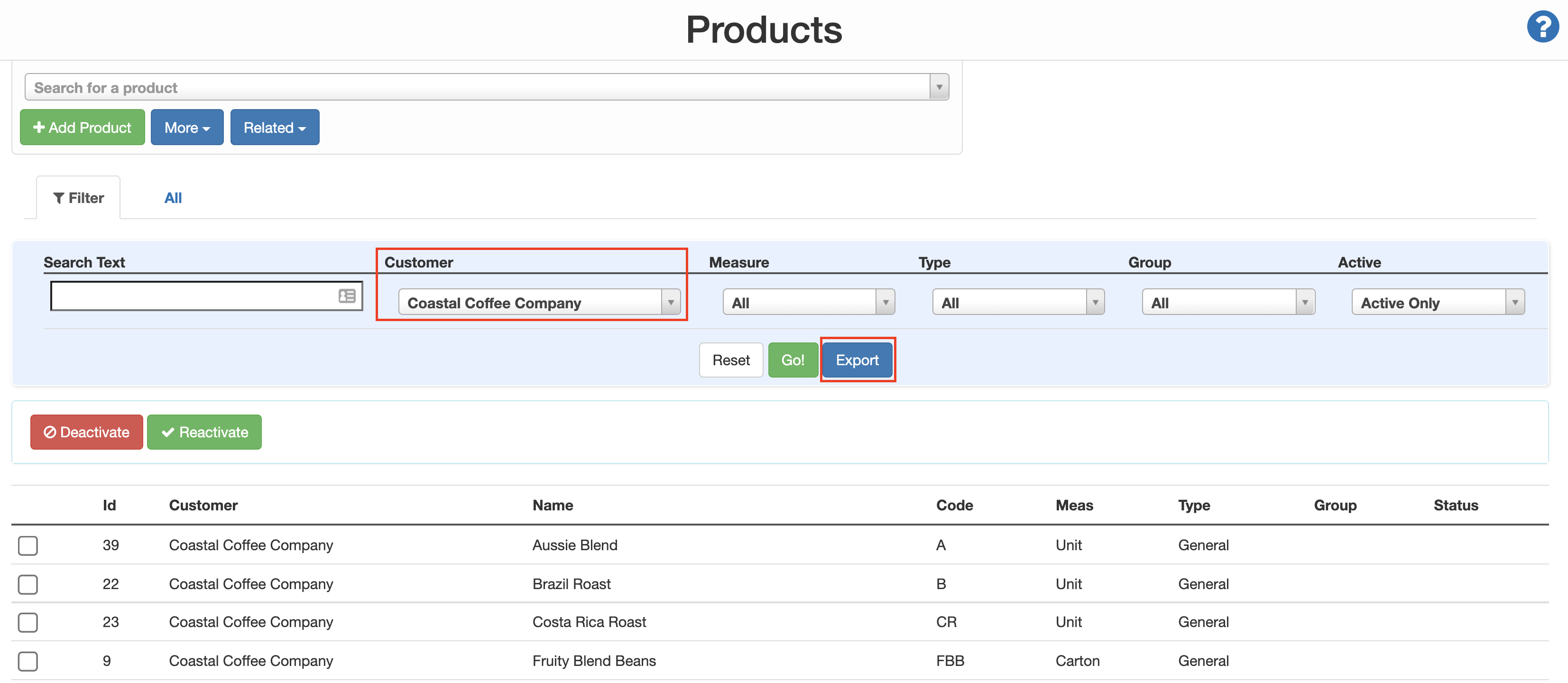Open the More dropdown menu
The height and width of the screenshot is (683, 1568).
187,127
